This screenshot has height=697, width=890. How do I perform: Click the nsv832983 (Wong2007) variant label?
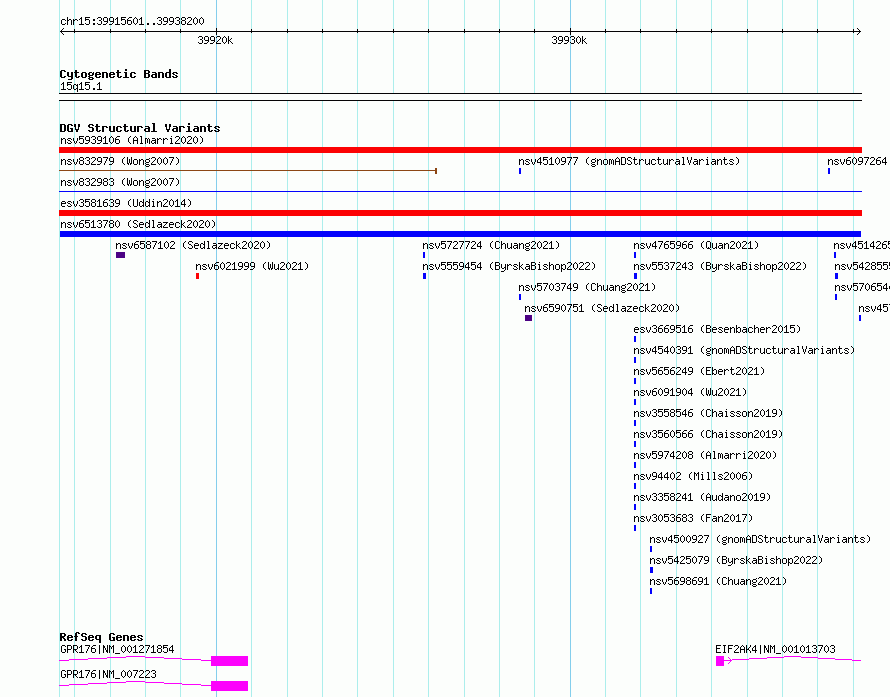pyautogui.click(x=120, y=182)
